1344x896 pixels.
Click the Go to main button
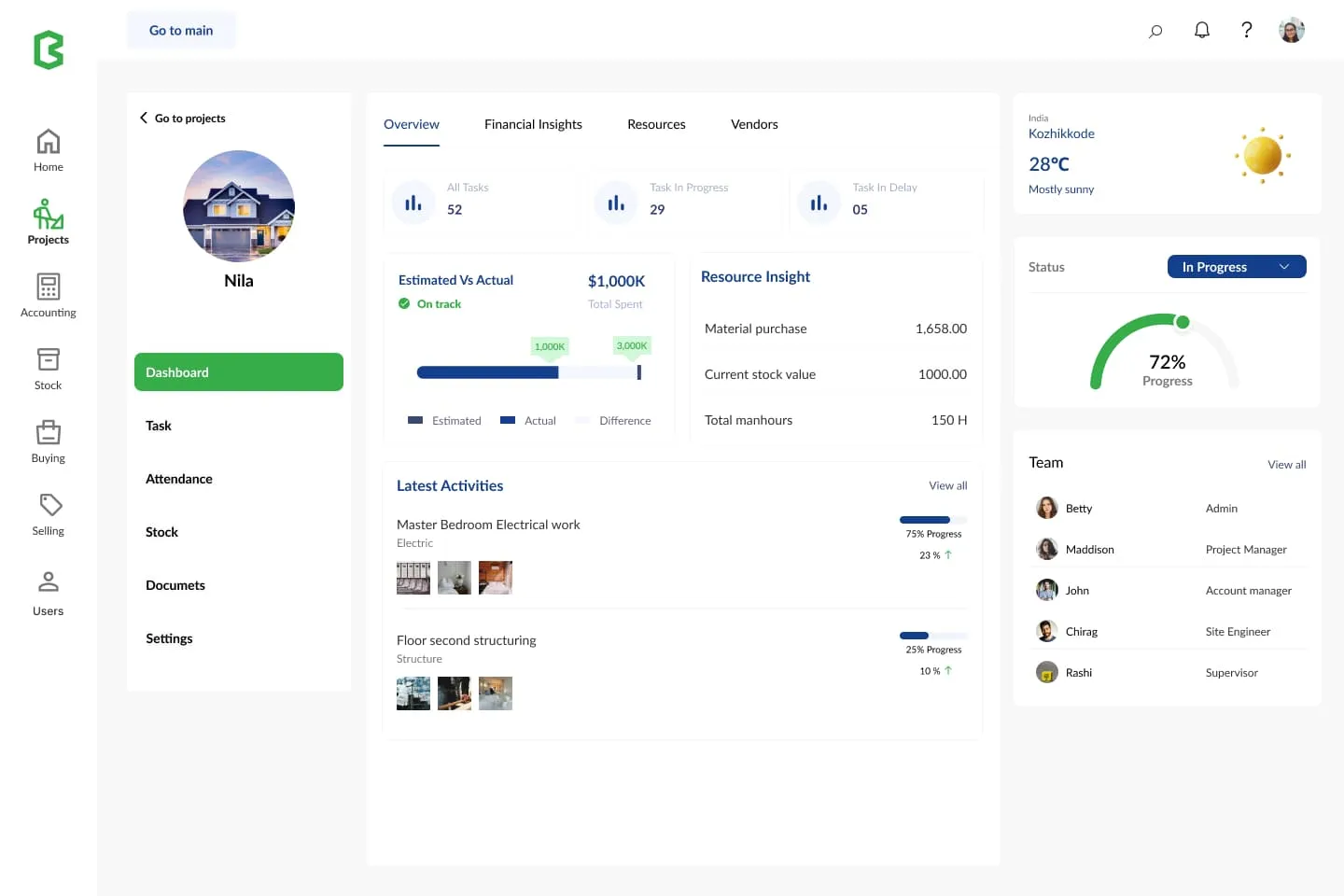point(181,31)
